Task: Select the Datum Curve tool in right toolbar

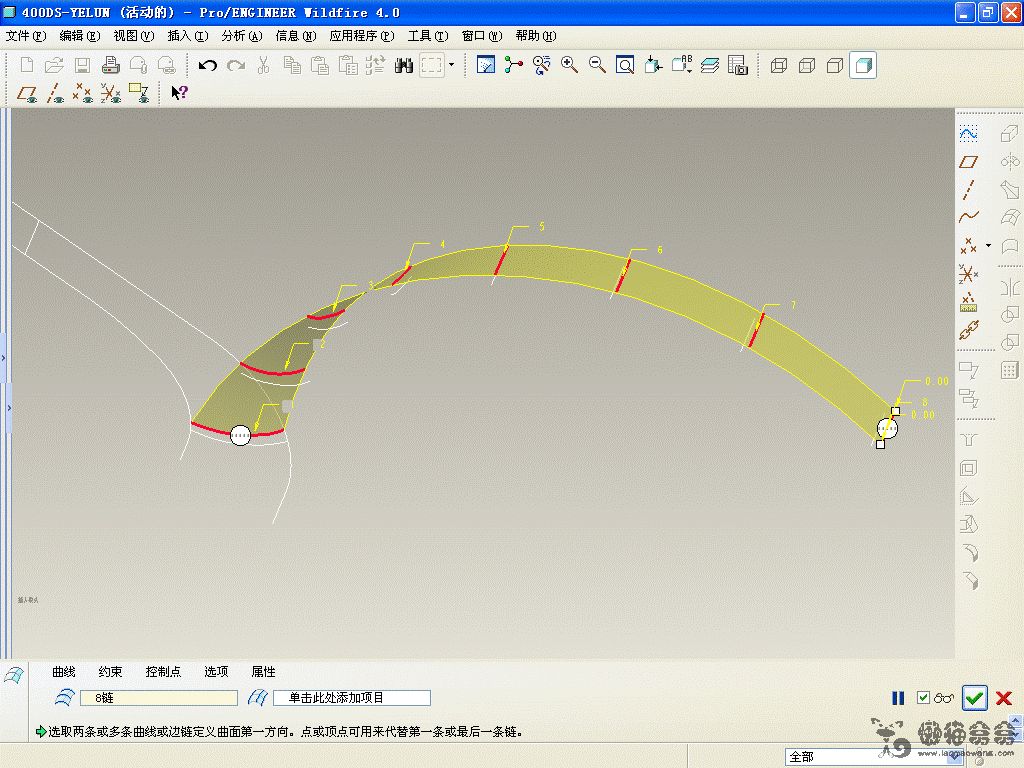Action: [x=968, y=217]
